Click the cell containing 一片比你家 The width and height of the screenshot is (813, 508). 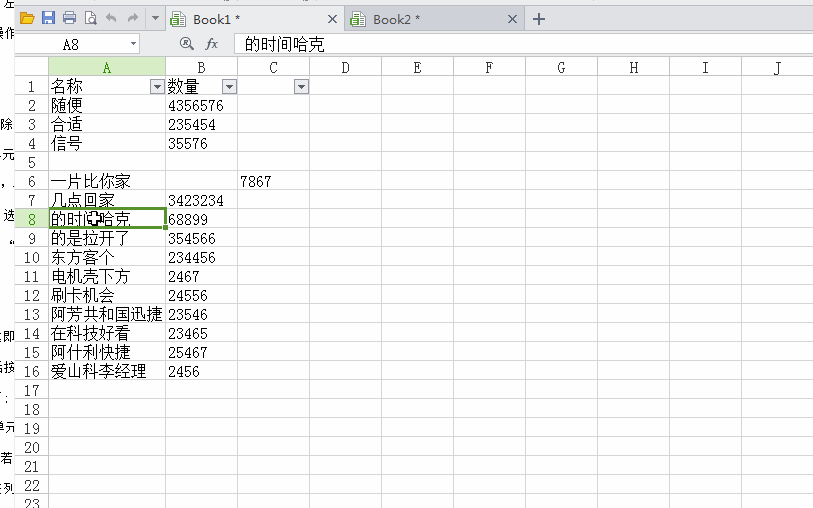107,181
